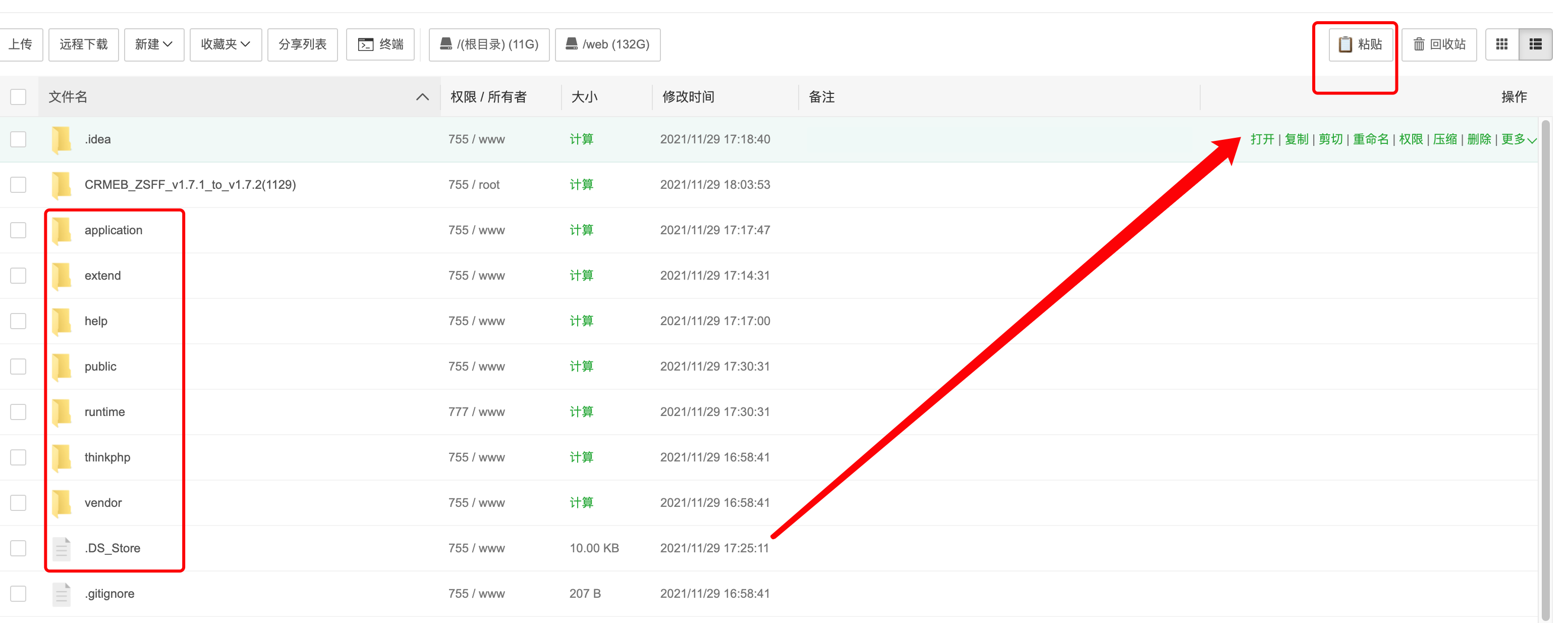1568x623 pixels.
Task: Click 压缩 for the .idea folder
Action: pos(1445,139)
